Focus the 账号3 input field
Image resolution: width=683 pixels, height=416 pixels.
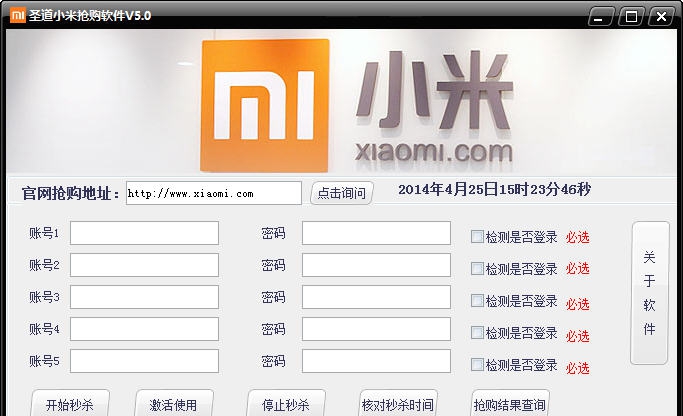(x=144, y=297)
